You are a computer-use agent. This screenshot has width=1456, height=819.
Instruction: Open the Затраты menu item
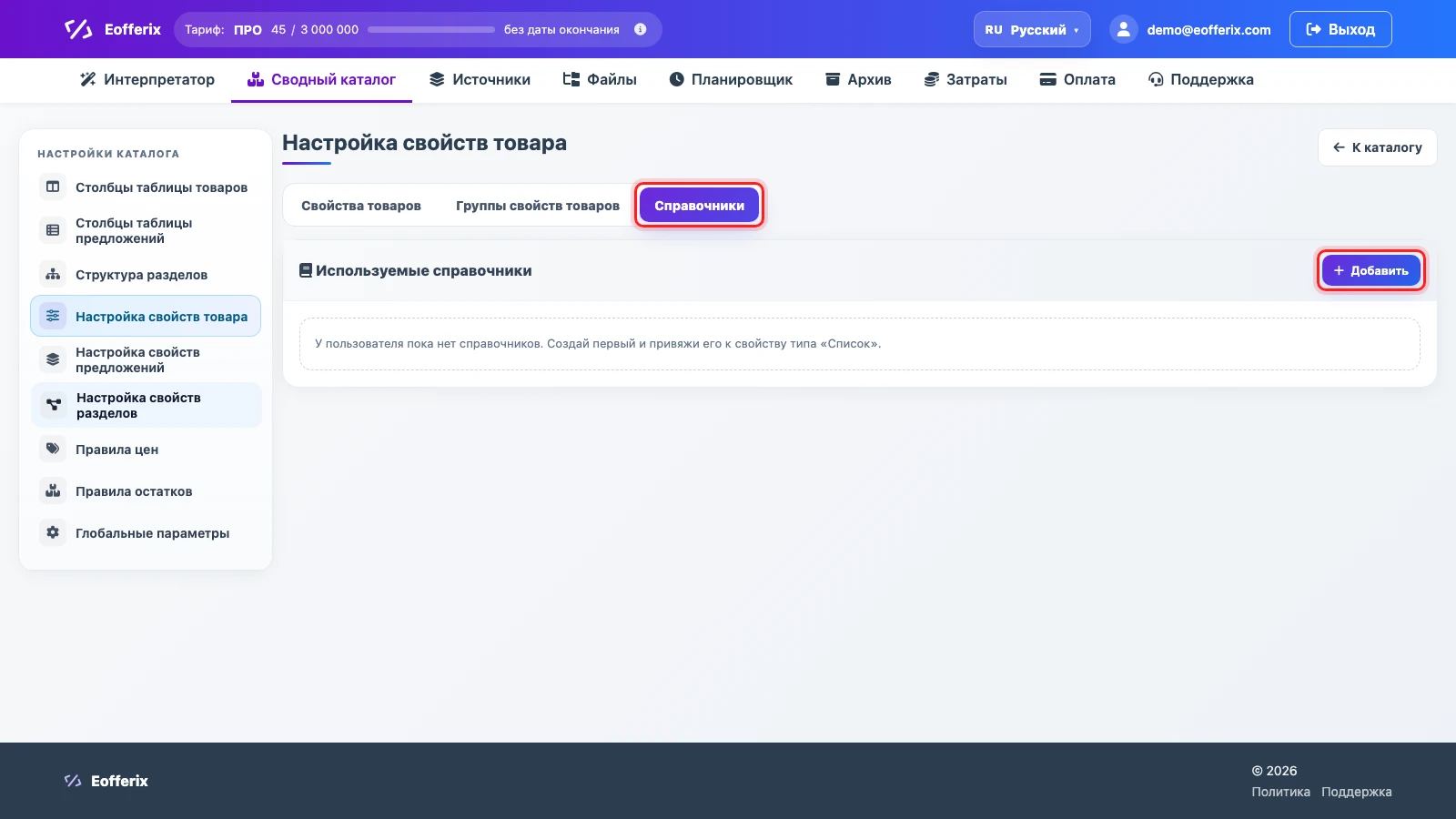pos(966,79)
